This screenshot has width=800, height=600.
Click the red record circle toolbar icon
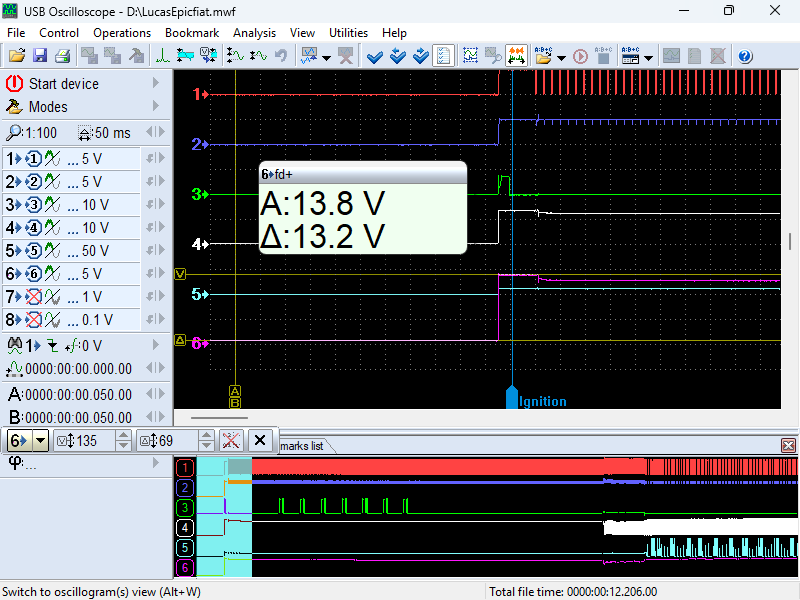[580, 56]
